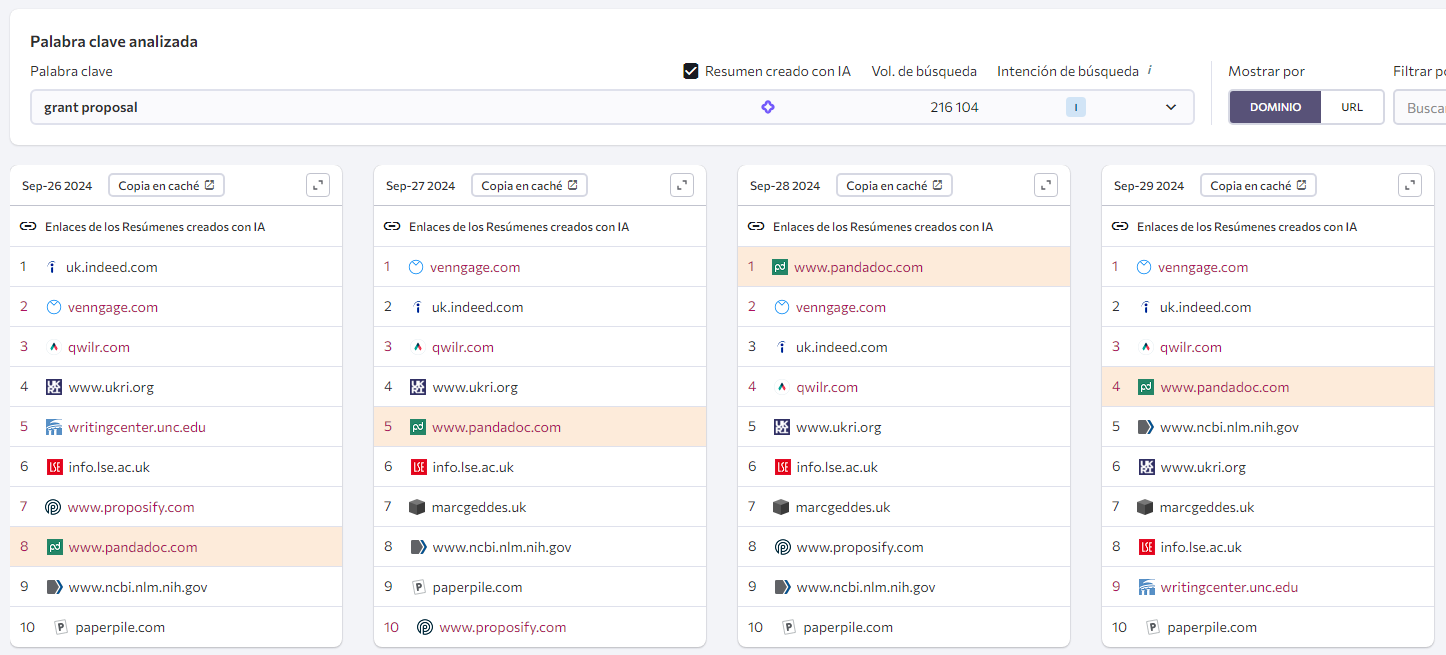1446x655 pixels.
Task: Click www.ukri.org text in Sep-28 column
Action: (x=839, y=427)
